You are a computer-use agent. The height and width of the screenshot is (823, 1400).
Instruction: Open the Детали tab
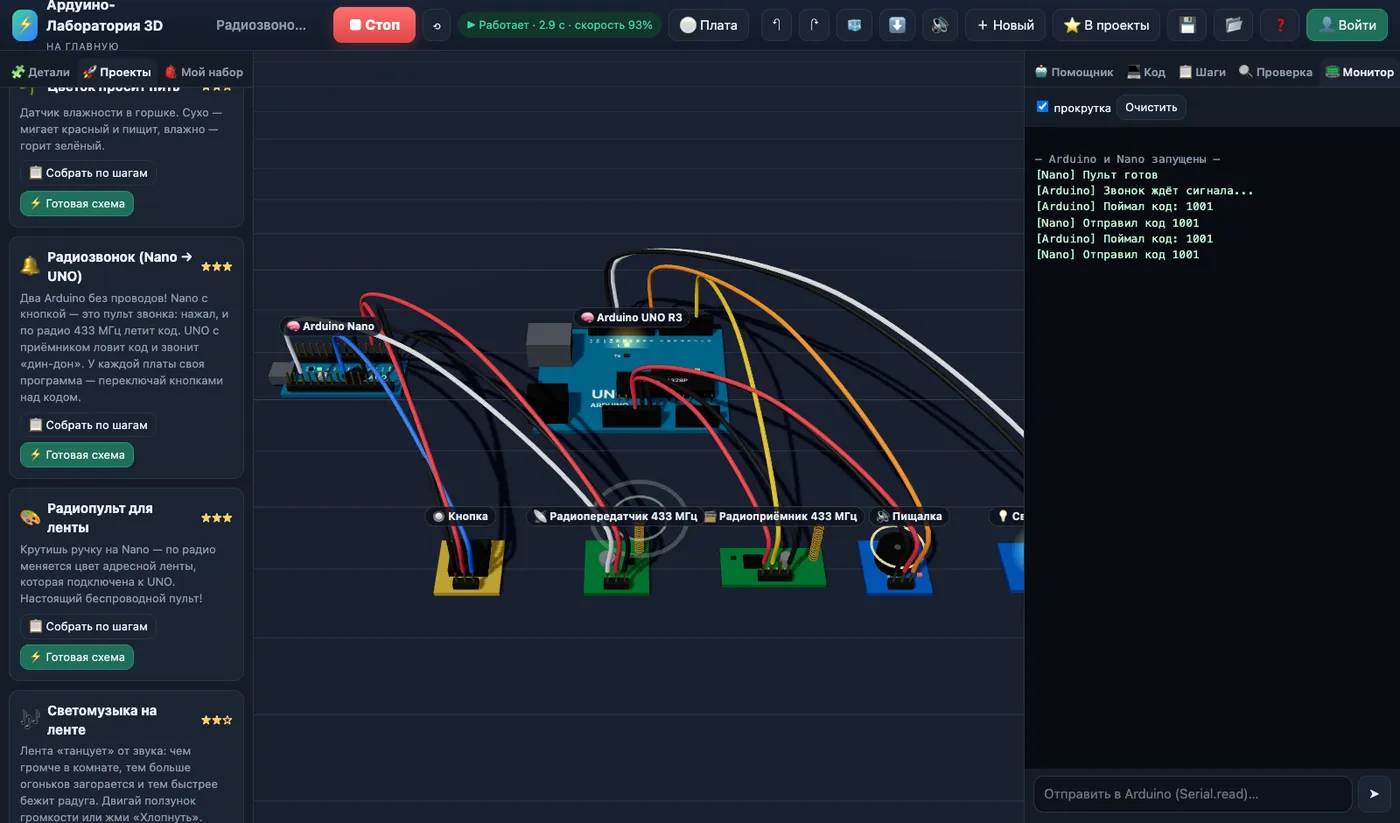(40, 72)
